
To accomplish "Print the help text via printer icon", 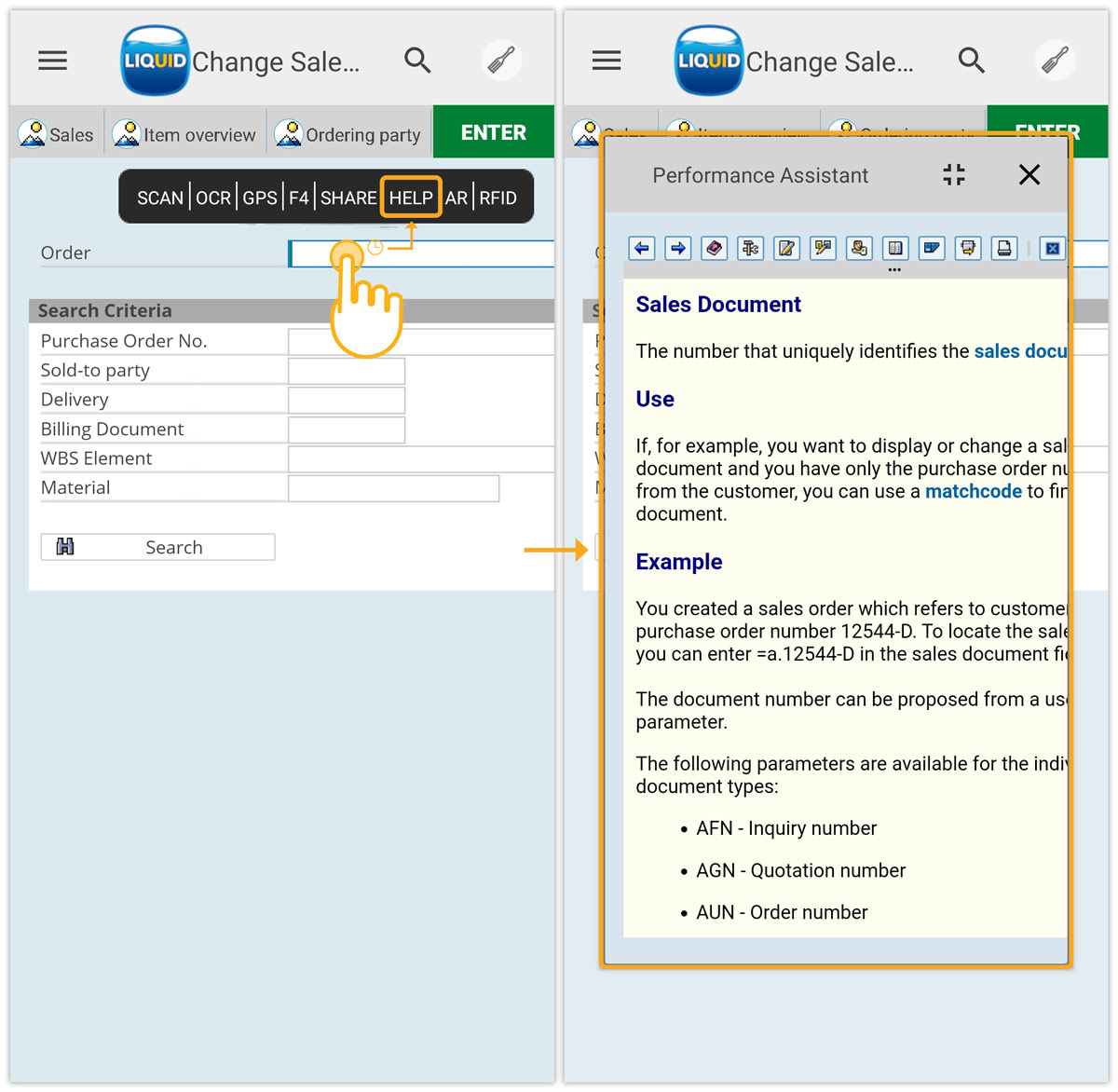I will tap(1004, 249).
